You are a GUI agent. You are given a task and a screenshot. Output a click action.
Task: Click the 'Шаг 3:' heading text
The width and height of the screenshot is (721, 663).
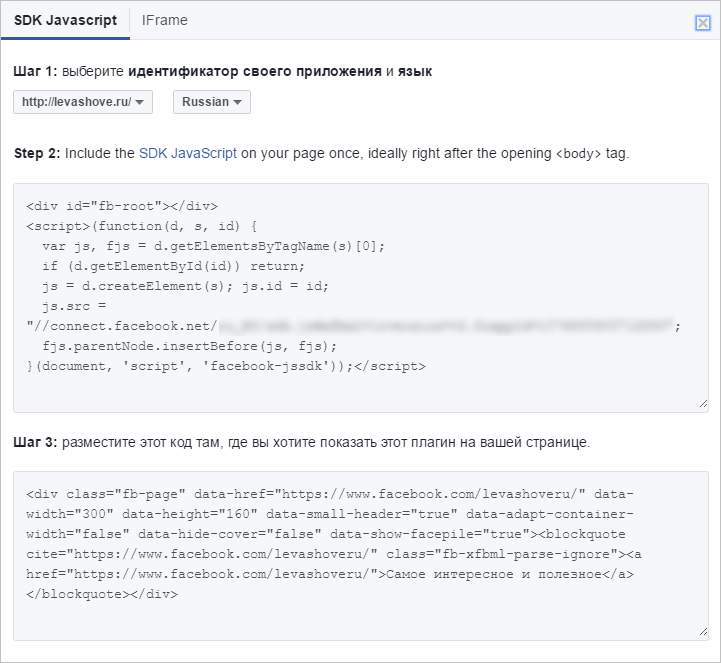(35, 442)
